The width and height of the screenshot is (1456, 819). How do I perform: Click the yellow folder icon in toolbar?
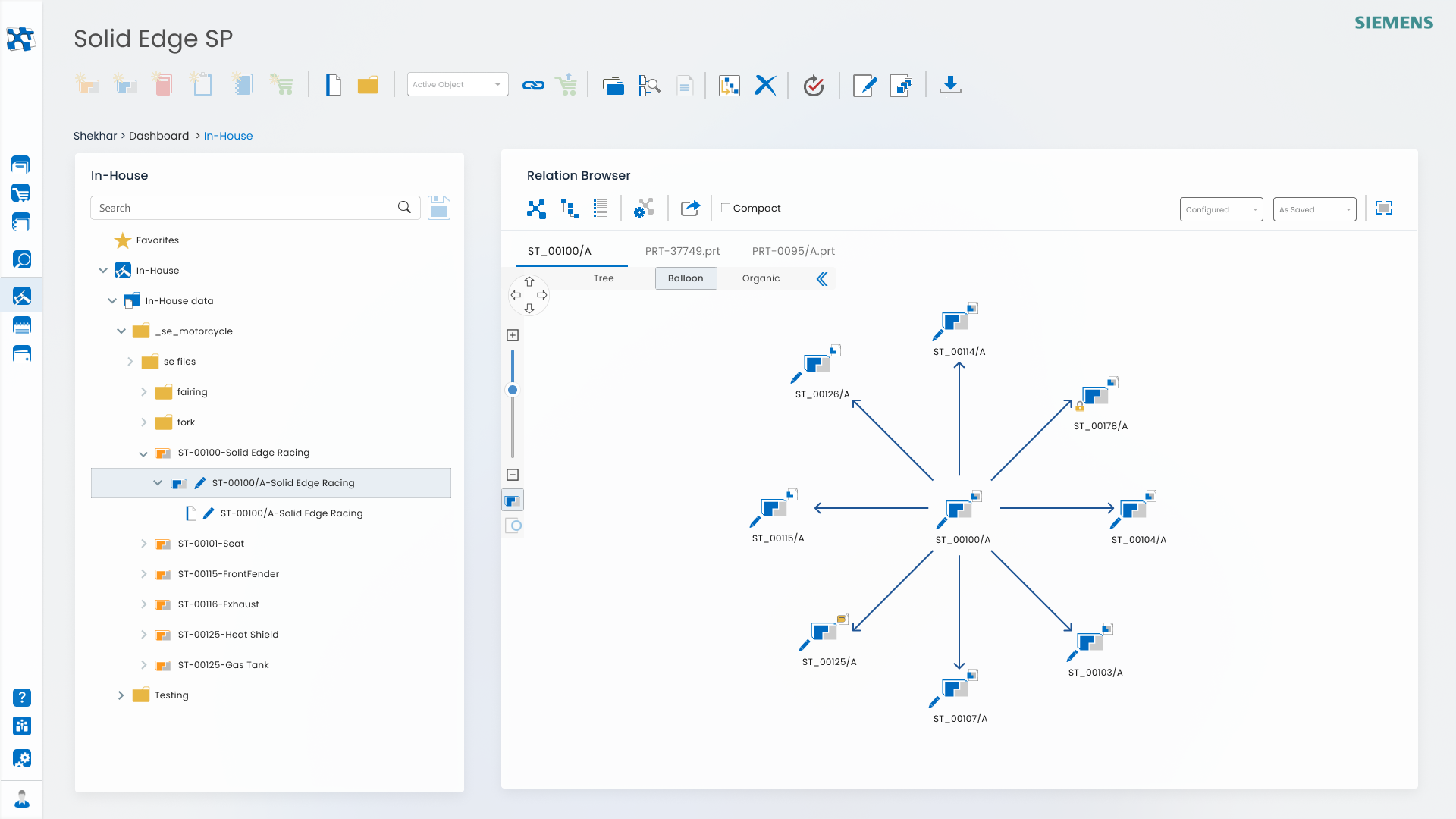(368, 85)
